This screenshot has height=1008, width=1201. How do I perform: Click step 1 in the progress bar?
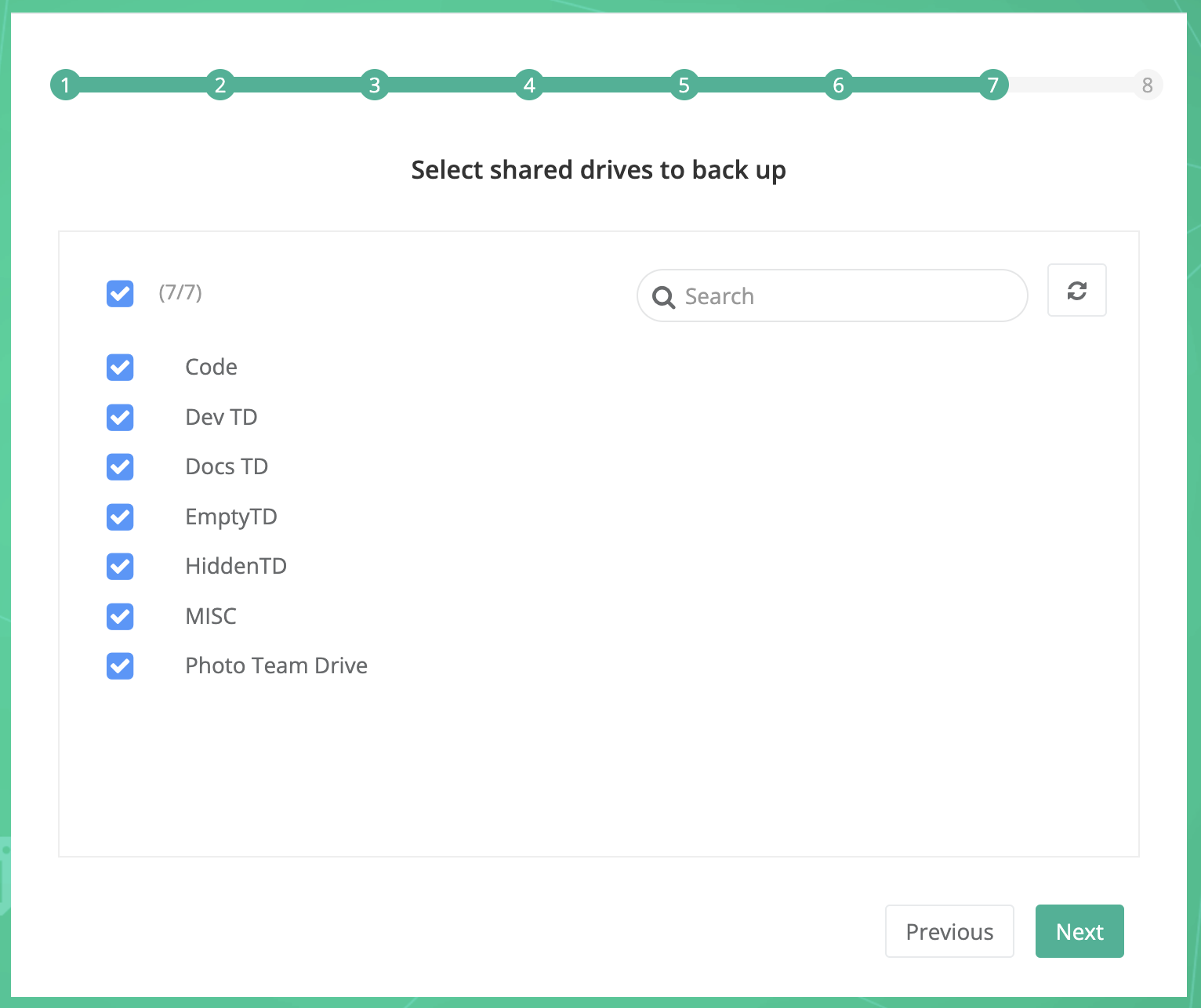pos(65,85)
